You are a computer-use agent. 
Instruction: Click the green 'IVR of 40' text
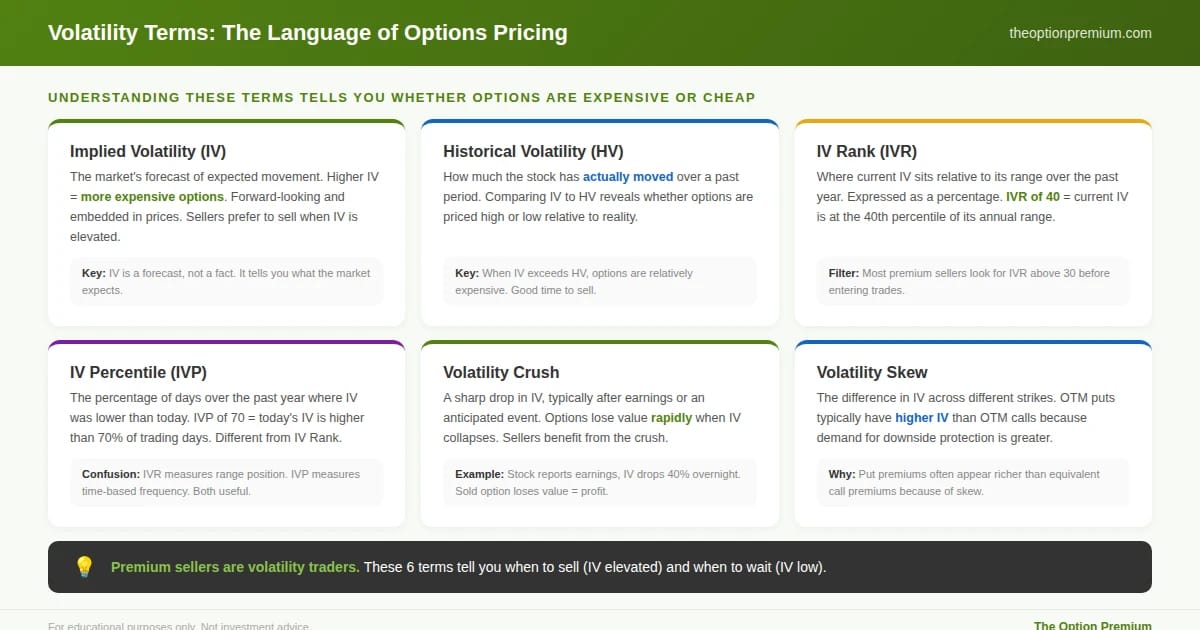coord(1032,197)
